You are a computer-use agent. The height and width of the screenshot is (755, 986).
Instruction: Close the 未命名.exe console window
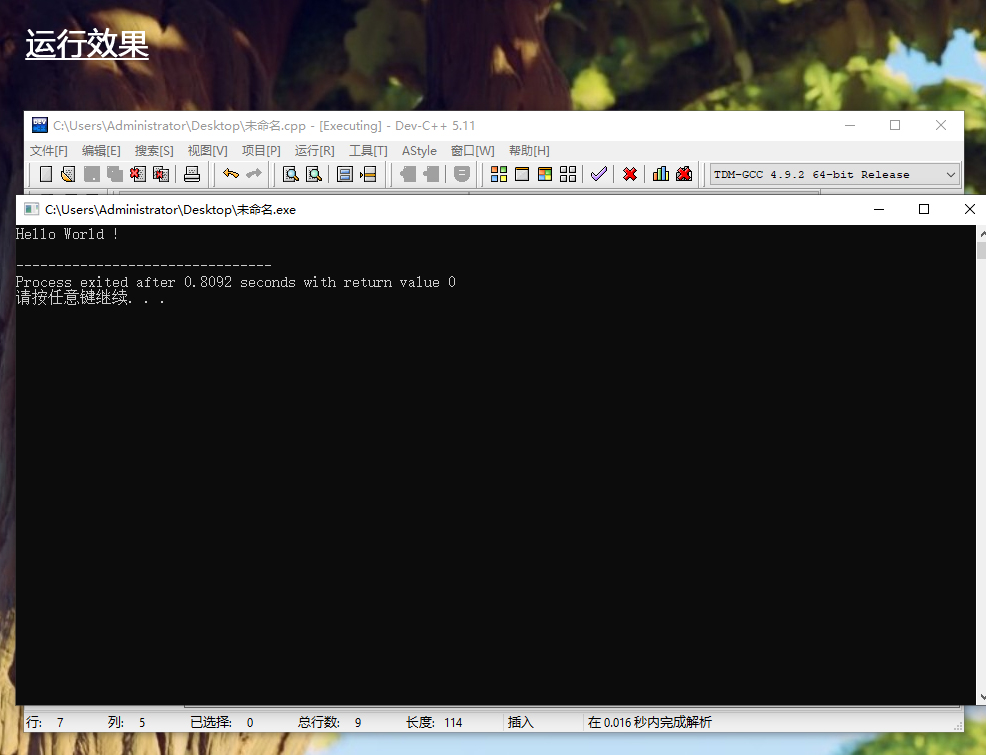(970, 209)
